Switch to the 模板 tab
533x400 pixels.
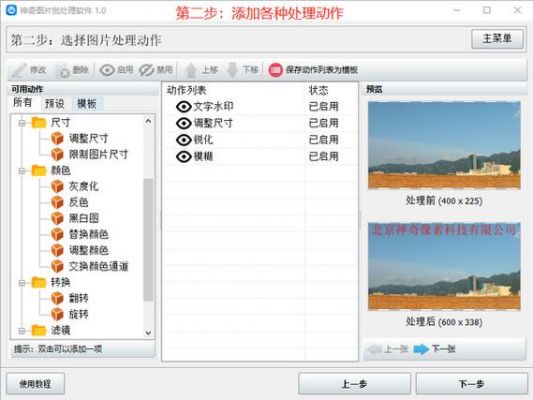click(87, 104)
